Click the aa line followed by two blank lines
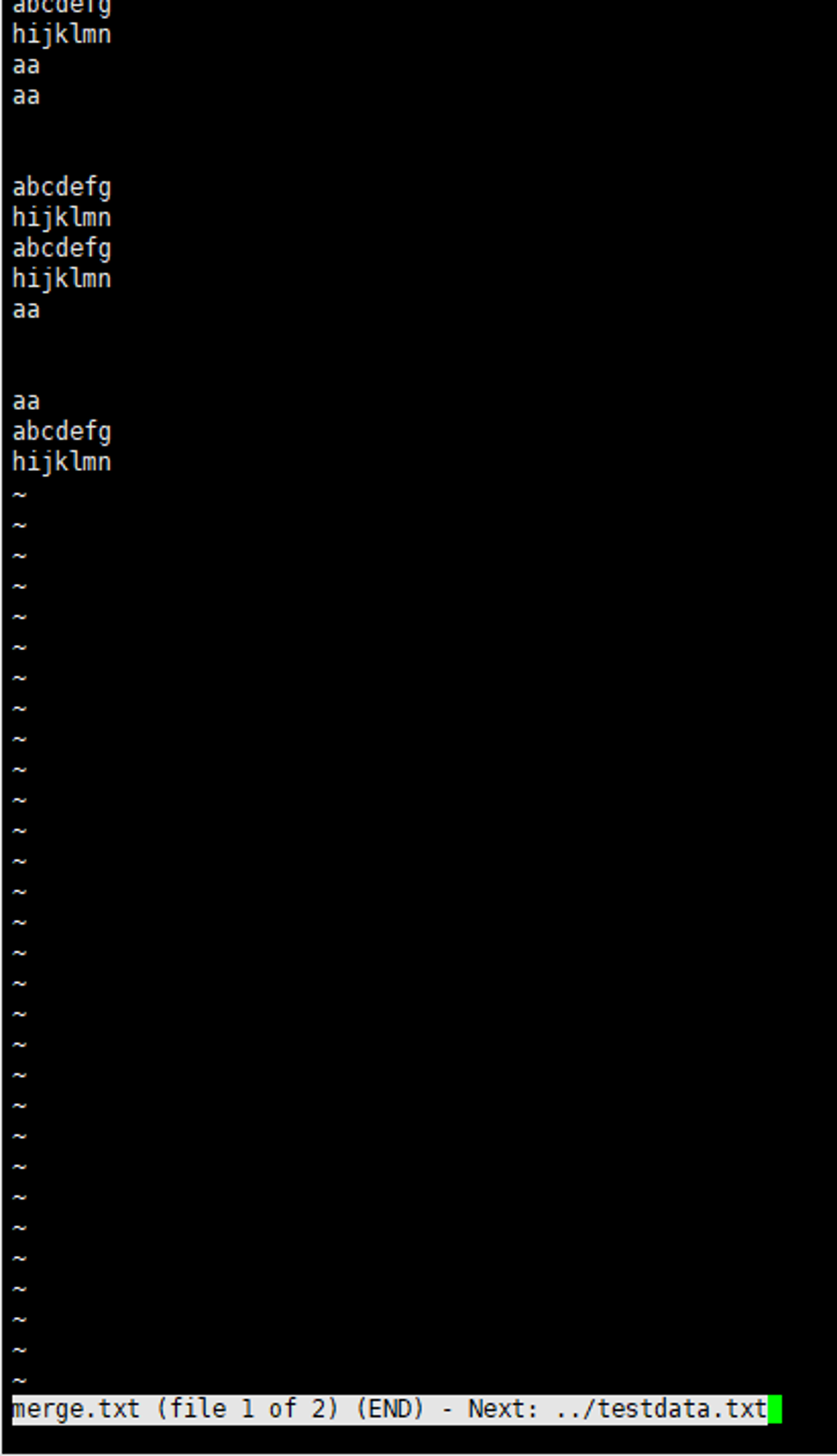The image size is (837, 1456). (26, 310)
